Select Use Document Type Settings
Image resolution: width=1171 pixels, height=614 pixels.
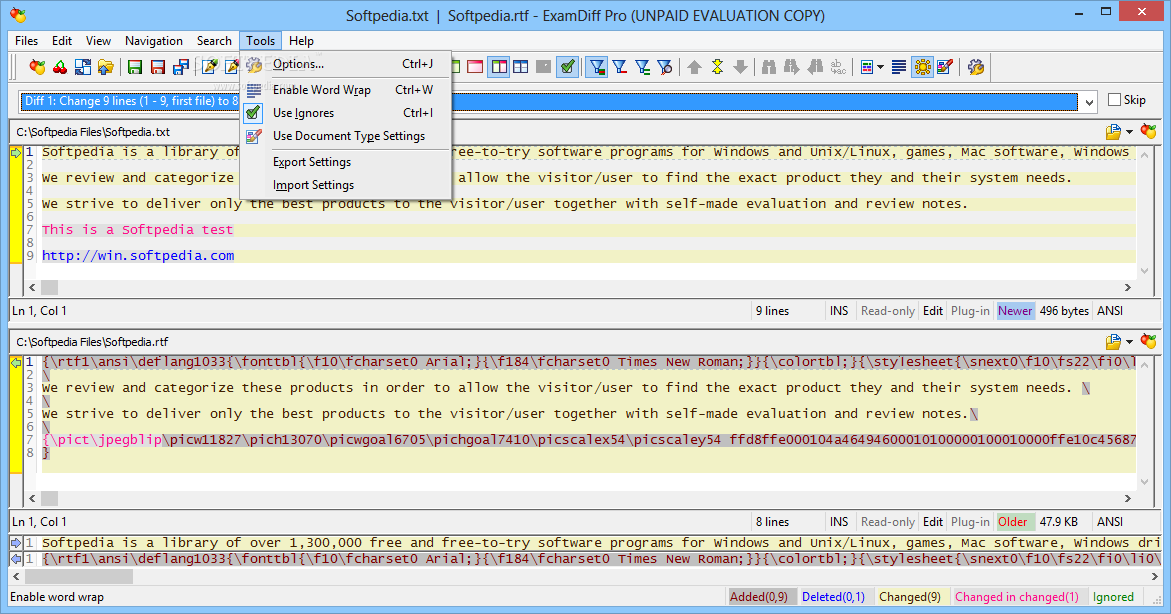[x=346, y=136]
